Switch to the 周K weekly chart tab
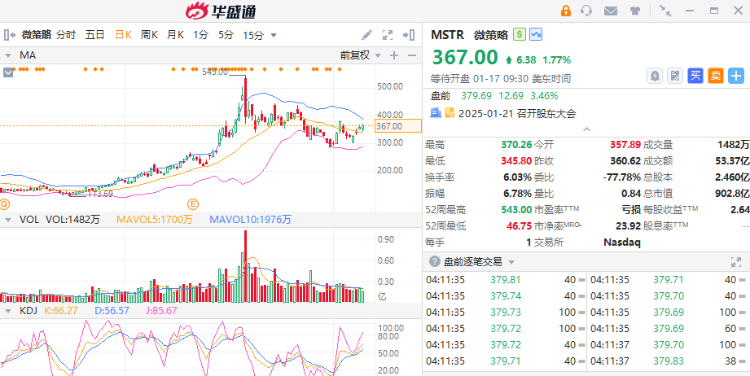This screenshot has height=376, width=750. click(x=149, y=35)
